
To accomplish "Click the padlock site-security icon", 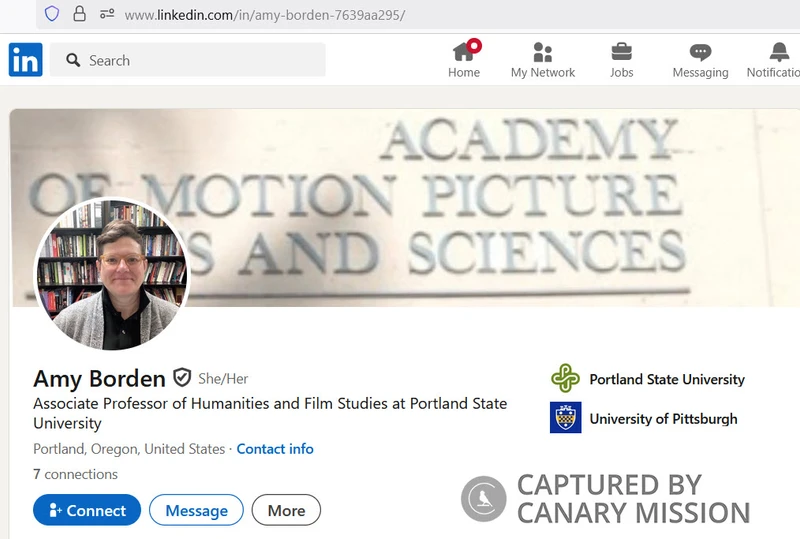I will pos(79,14).
